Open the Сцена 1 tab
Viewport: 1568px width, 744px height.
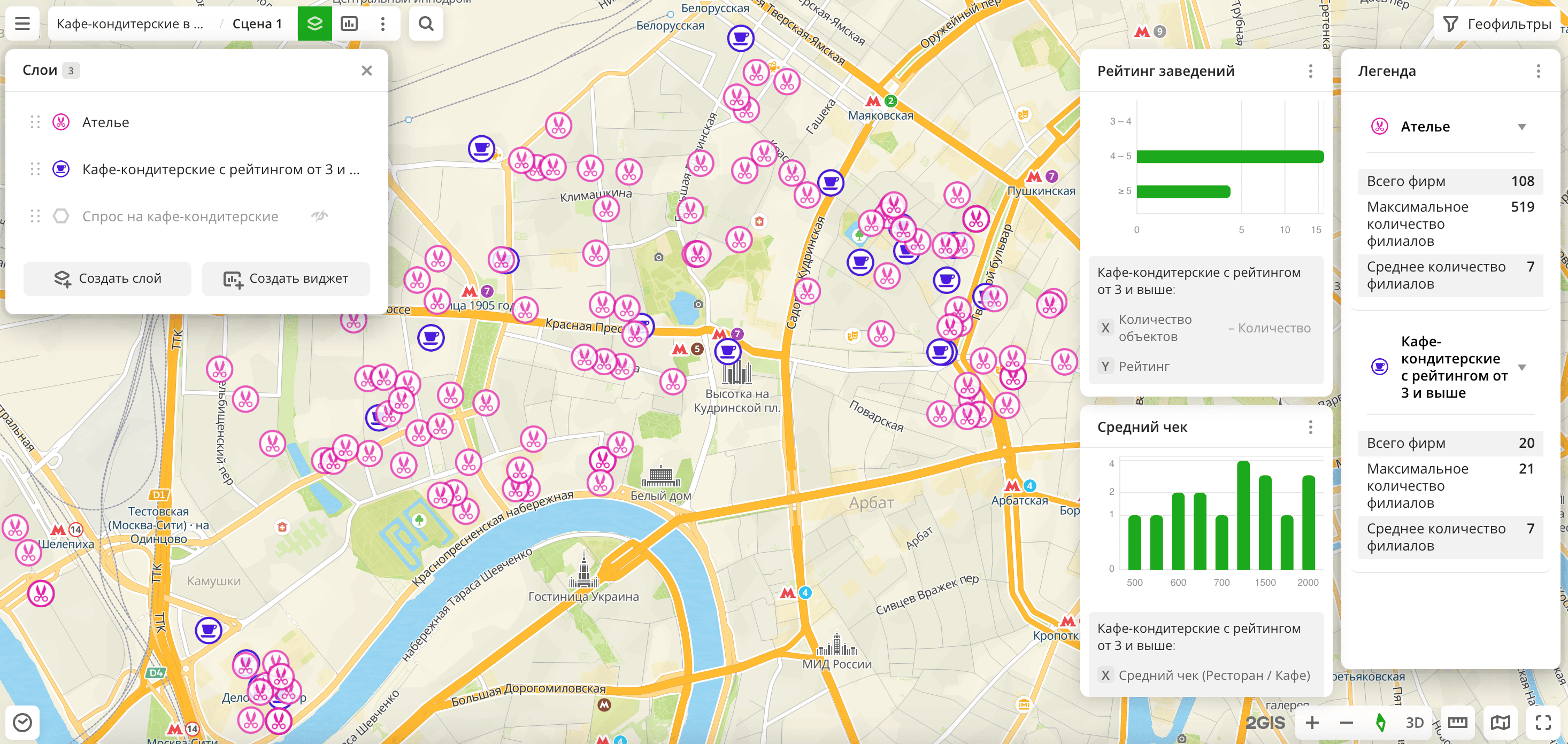257,24
